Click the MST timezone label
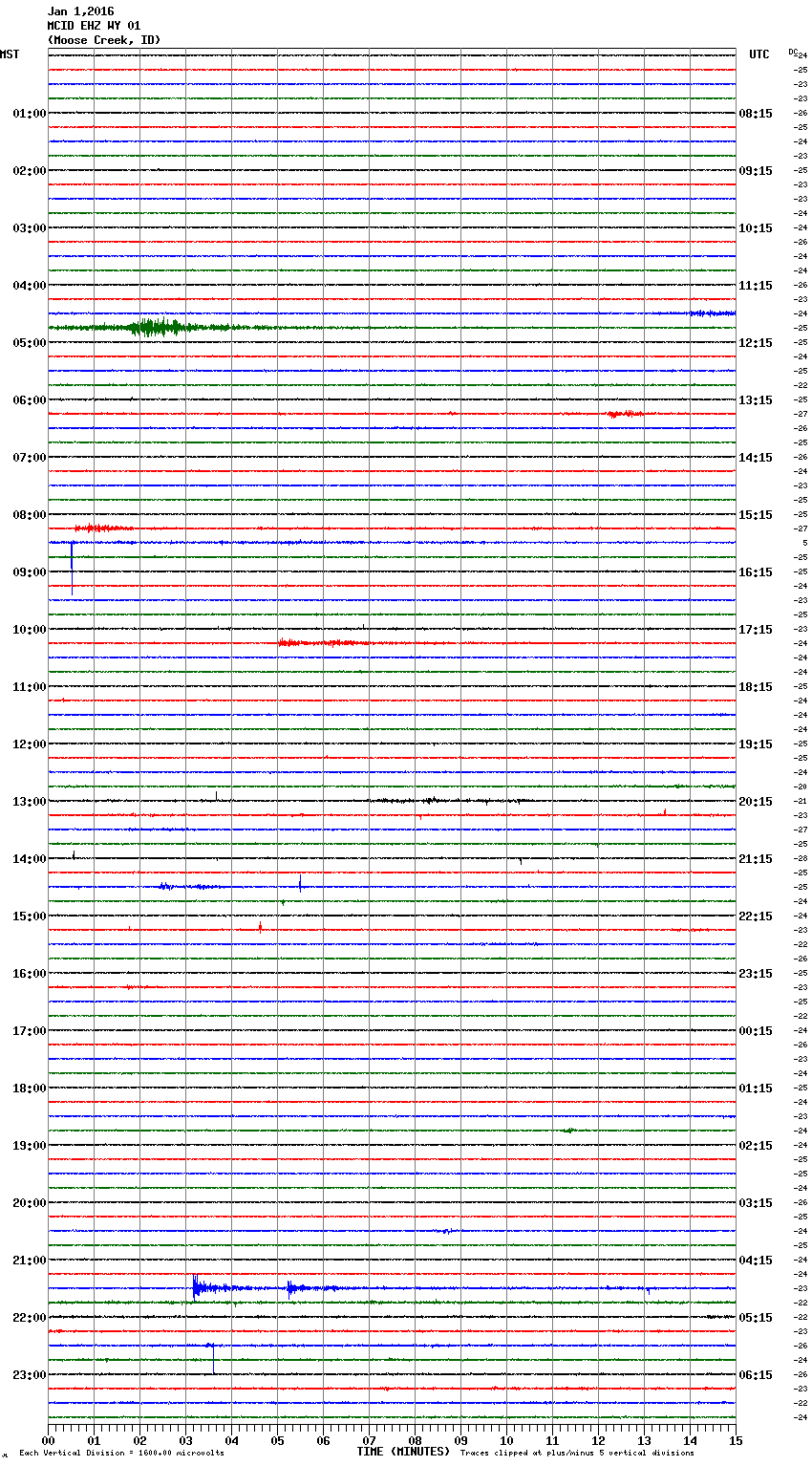This screenshot has width=812, height=1466. pyautogui.click(x=10, y=54)
